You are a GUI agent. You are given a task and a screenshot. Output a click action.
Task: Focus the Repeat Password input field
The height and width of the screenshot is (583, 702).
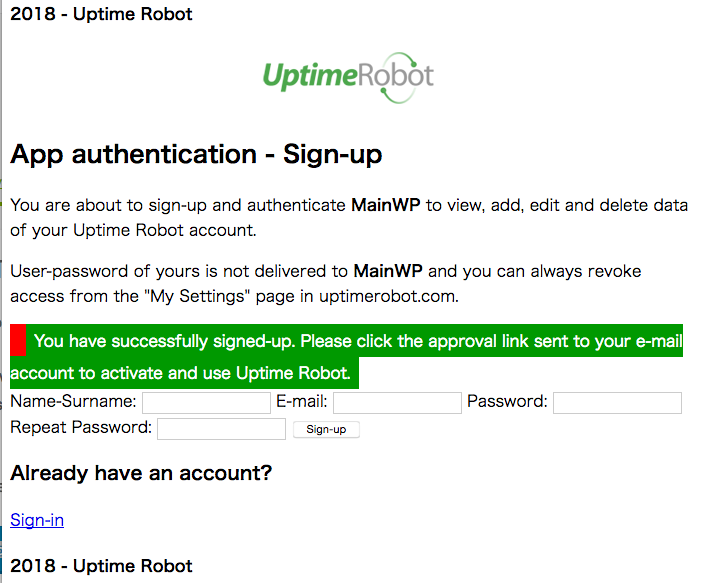point(221,429)
